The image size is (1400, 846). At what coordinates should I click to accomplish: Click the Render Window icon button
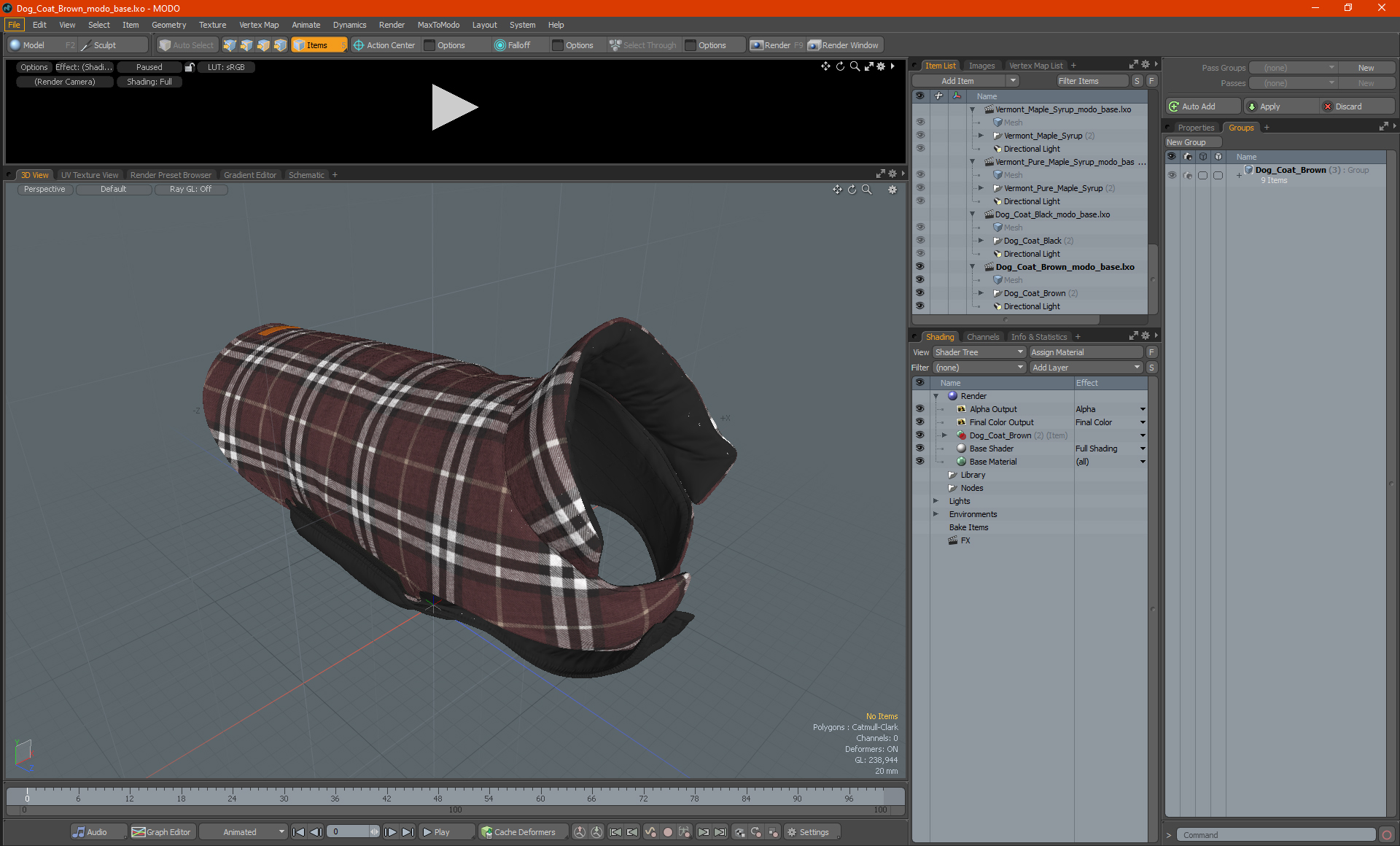coord(814,45)
